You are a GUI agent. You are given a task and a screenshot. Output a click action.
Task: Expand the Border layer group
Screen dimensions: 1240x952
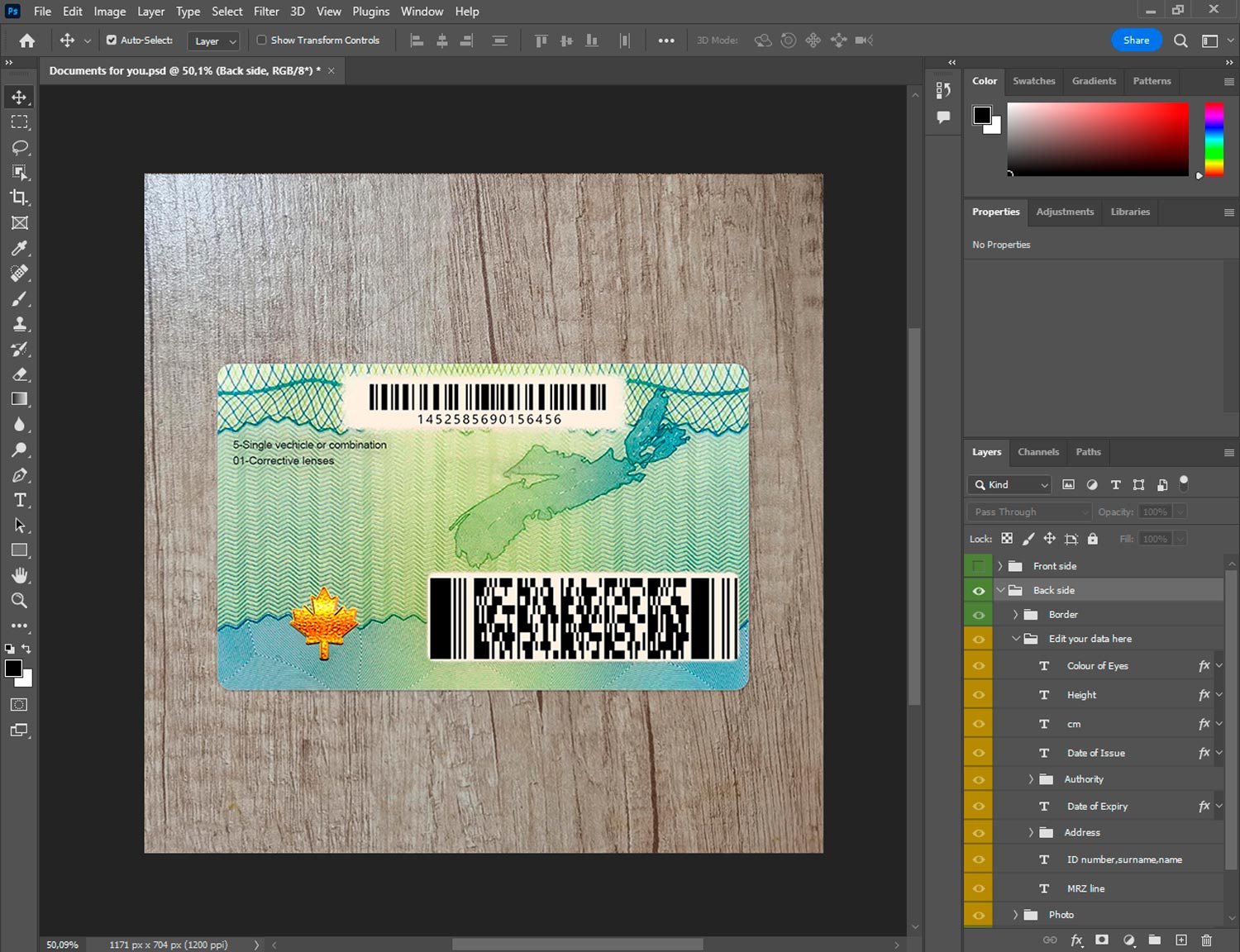(1015, 615)
